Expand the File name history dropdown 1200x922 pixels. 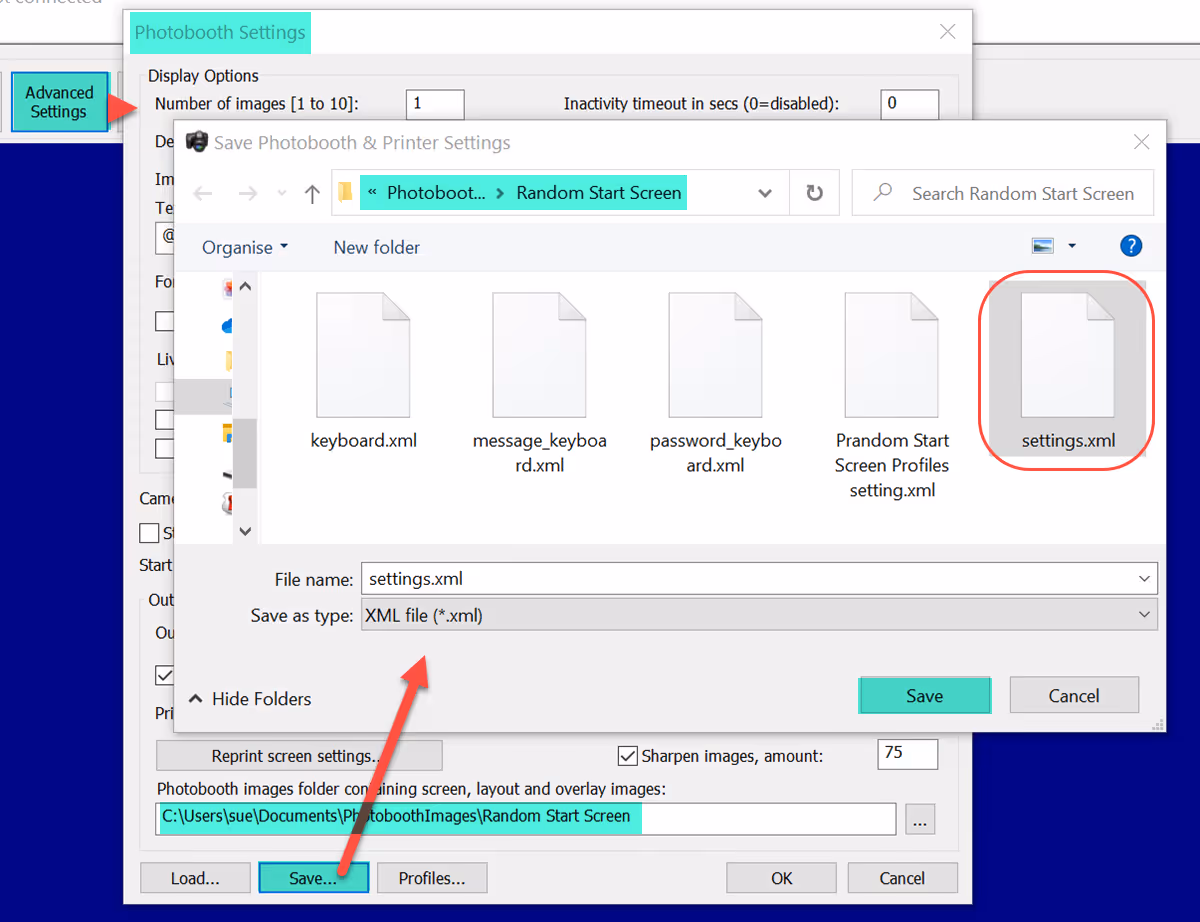[1144, 578]
